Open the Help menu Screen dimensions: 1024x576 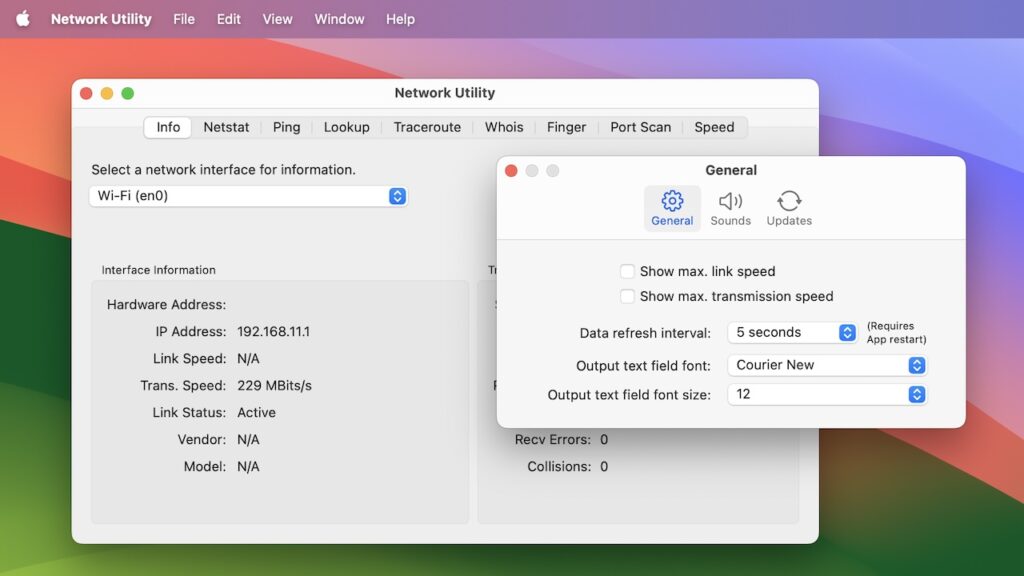coord(399,19)
